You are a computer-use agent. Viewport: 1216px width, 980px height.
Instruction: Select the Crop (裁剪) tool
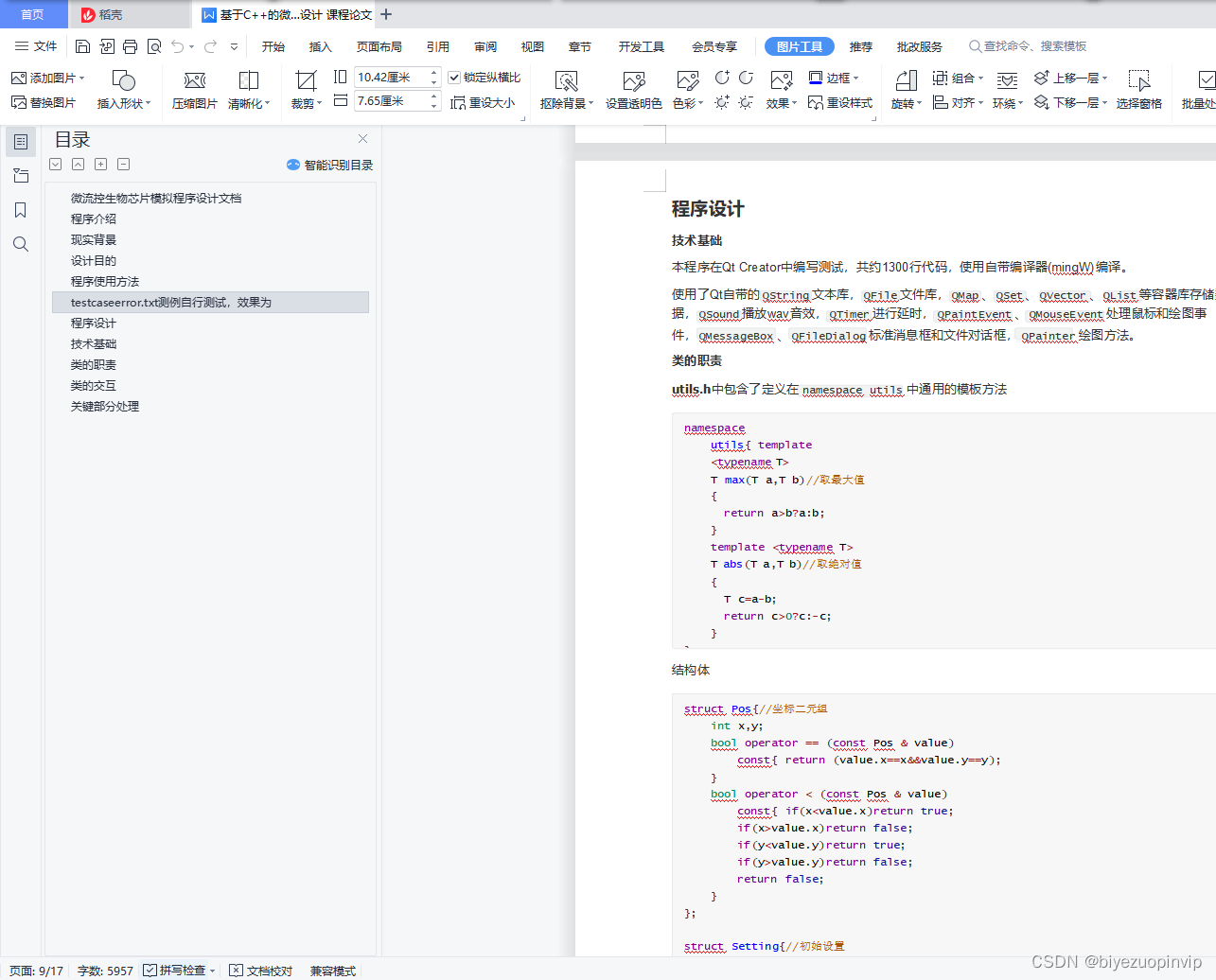pos(306,81)
